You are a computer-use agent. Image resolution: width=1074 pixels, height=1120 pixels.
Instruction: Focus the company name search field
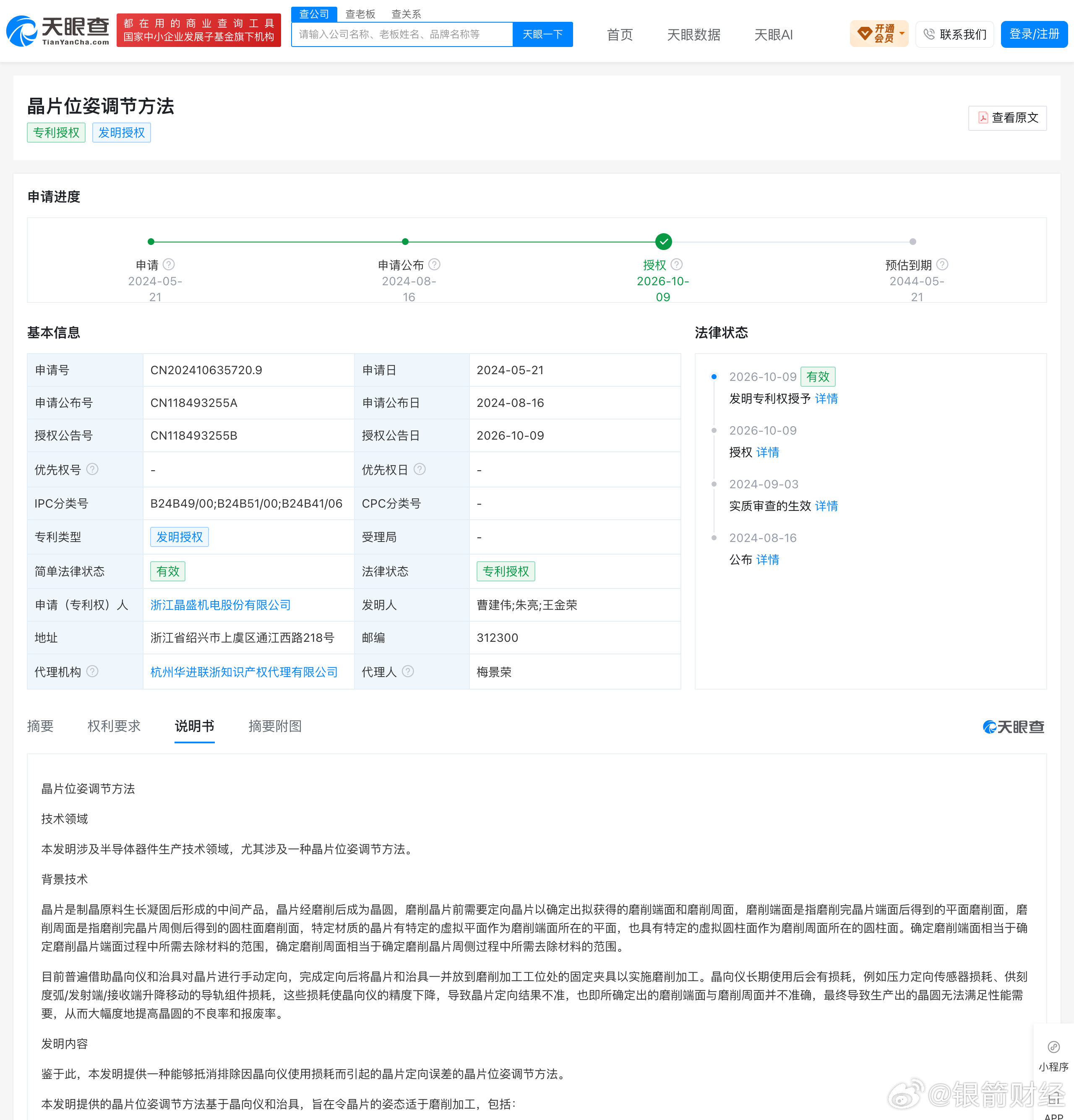pyautogui.click(x=402, y=34)
